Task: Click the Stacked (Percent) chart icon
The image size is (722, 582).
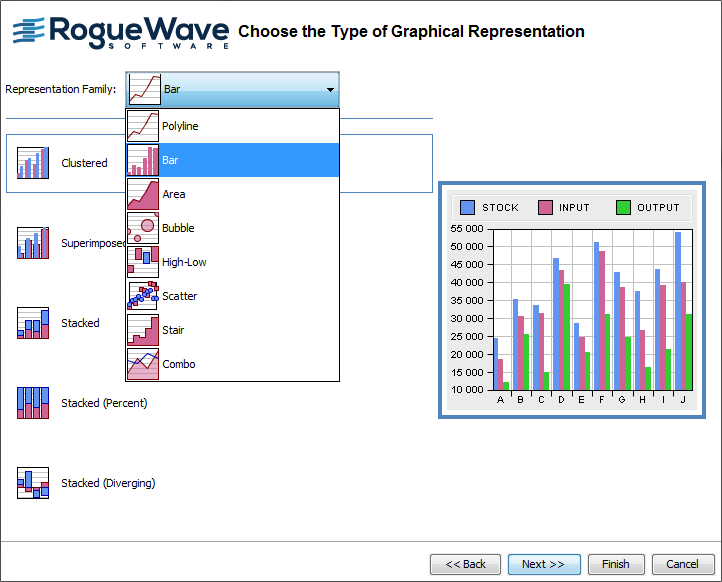Action: tap(33, 403)
